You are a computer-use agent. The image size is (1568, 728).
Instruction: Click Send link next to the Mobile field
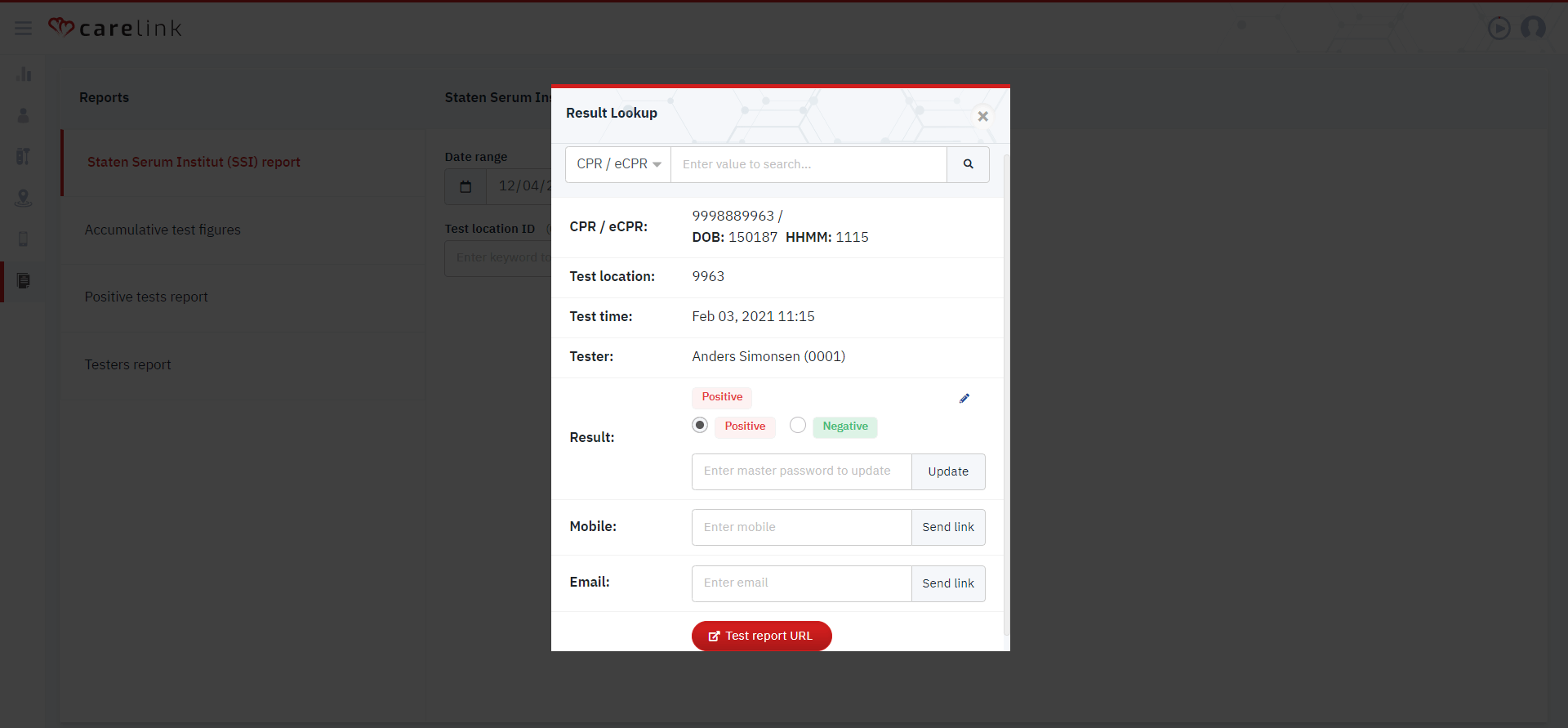947,528
